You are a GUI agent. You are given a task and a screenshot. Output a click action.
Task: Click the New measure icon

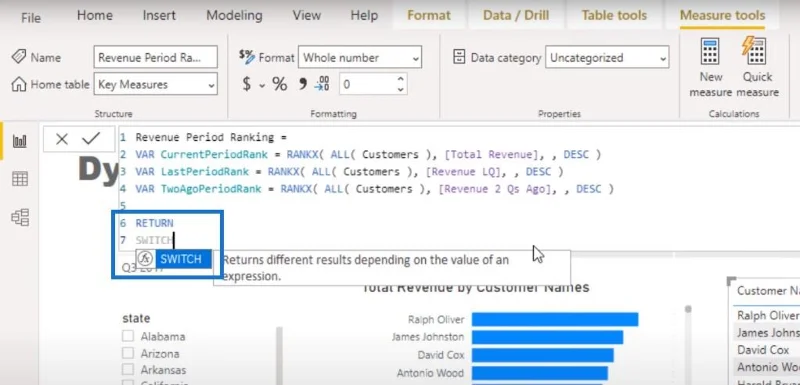(710, 51)
